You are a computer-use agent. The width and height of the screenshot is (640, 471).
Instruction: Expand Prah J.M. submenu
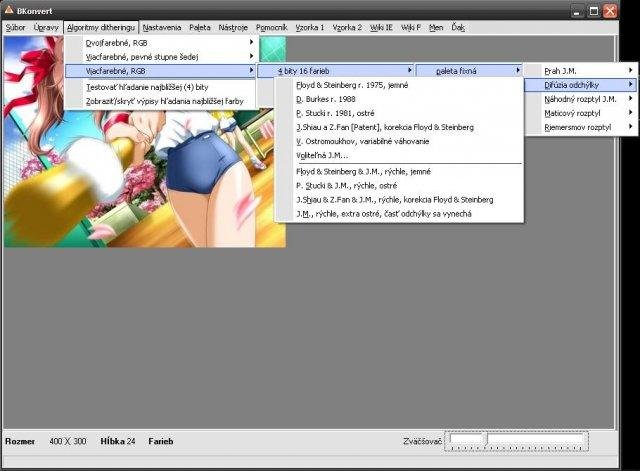tap(581, 71)
